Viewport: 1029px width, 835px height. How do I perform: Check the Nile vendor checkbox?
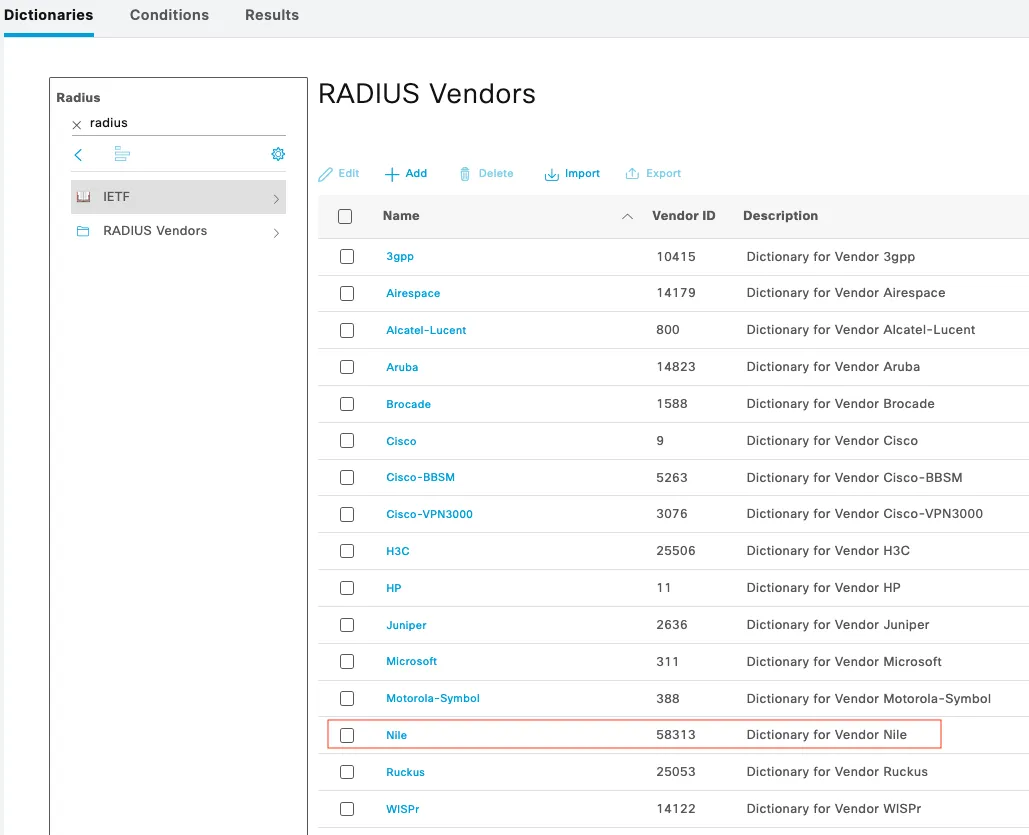click(347, 735)
